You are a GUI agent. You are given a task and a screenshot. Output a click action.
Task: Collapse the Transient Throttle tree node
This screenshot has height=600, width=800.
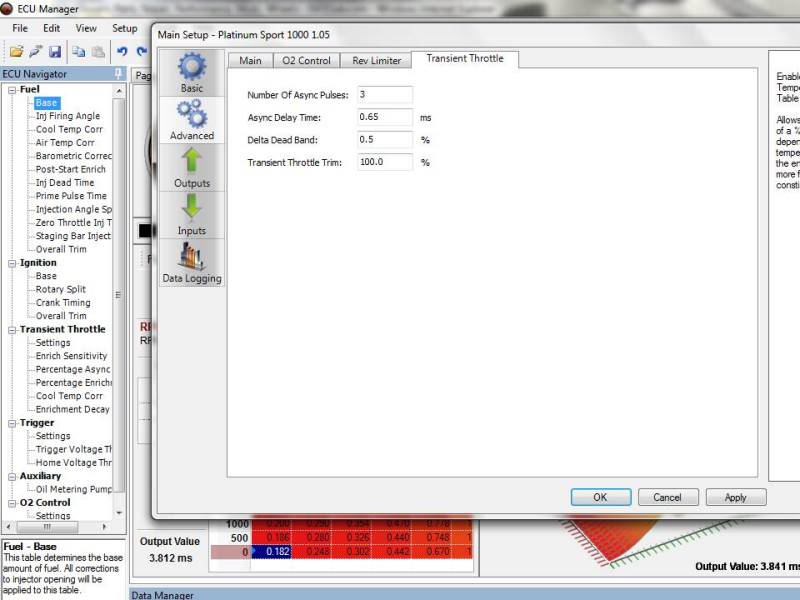coord(12,330)
